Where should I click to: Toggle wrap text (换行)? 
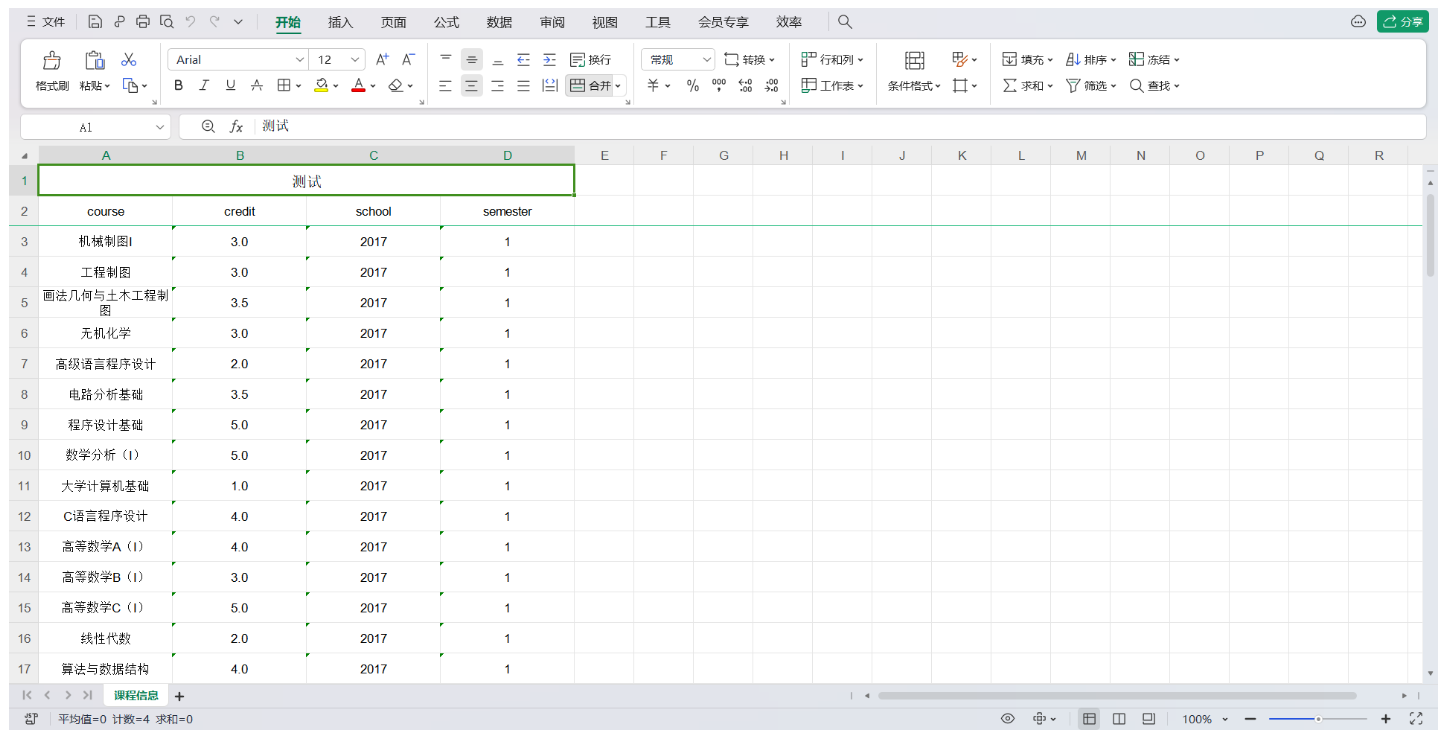(x=590, y=60)
